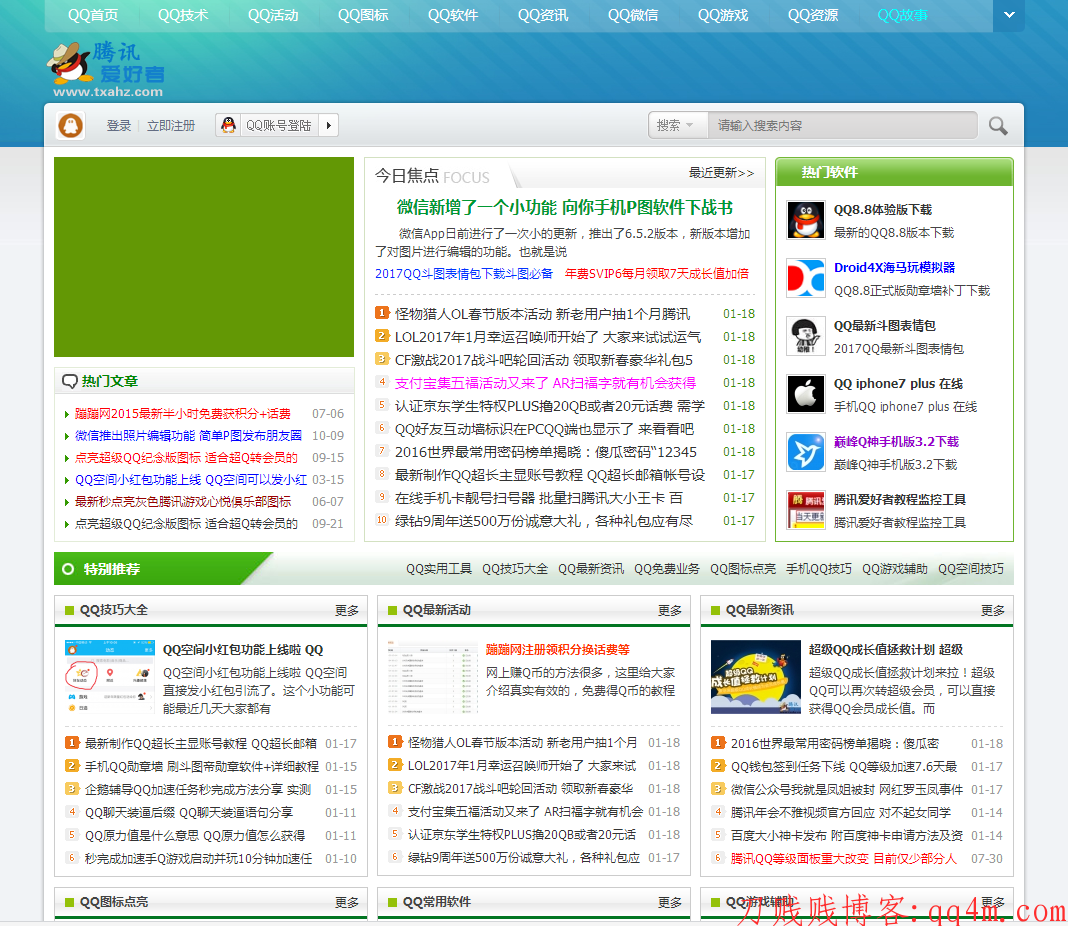Open QQ免费业务 in recommendation bar

point(667,569)
